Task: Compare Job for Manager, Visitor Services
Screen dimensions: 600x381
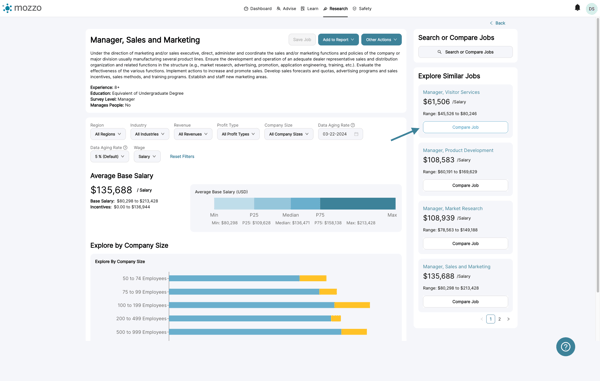Action: point(465,127)
